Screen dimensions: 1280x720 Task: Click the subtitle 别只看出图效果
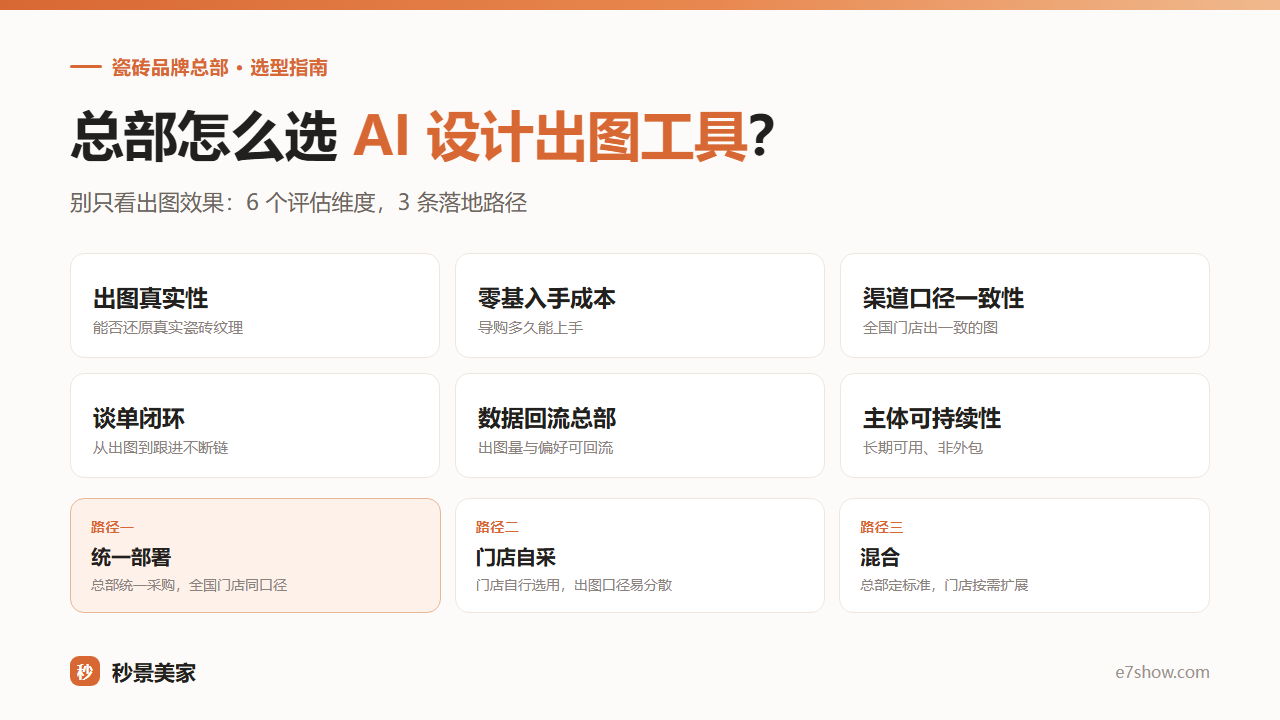[x=298, y=203]
